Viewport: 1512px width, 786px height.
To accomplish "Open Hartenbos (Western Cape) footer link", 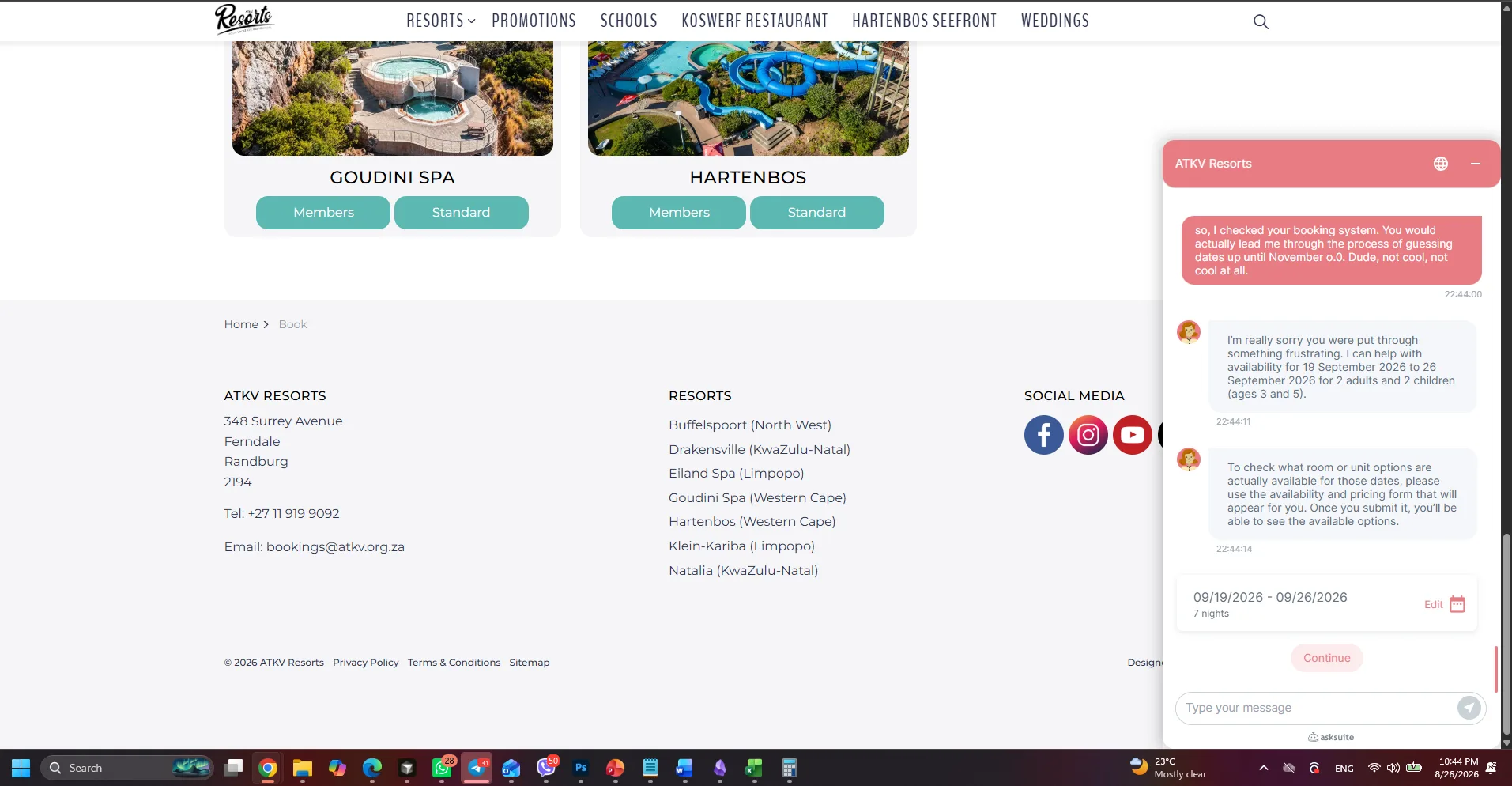I will click(752, 521).
